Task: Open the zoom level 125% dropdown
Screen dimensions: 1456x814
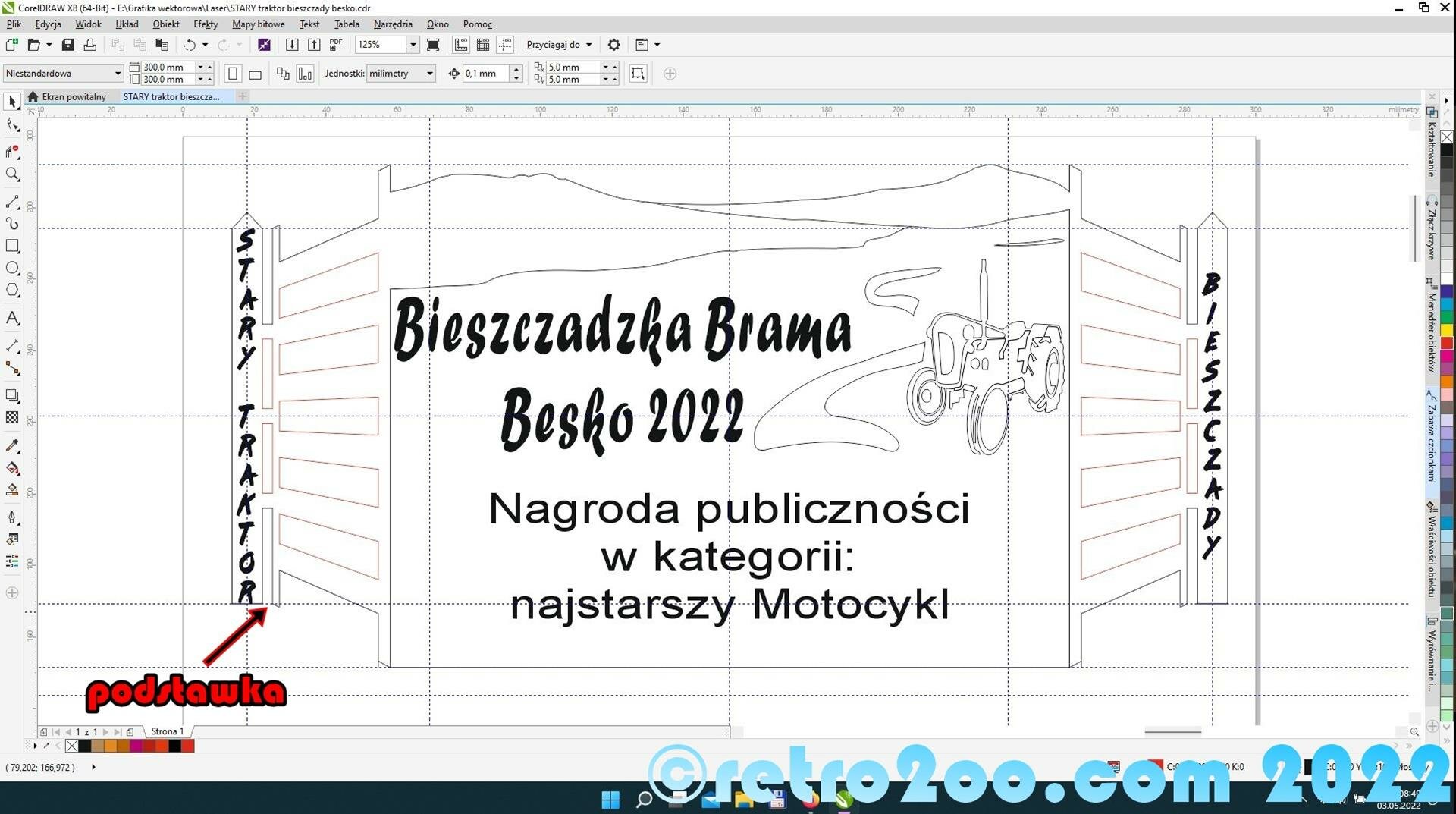Action: (413, 45)
